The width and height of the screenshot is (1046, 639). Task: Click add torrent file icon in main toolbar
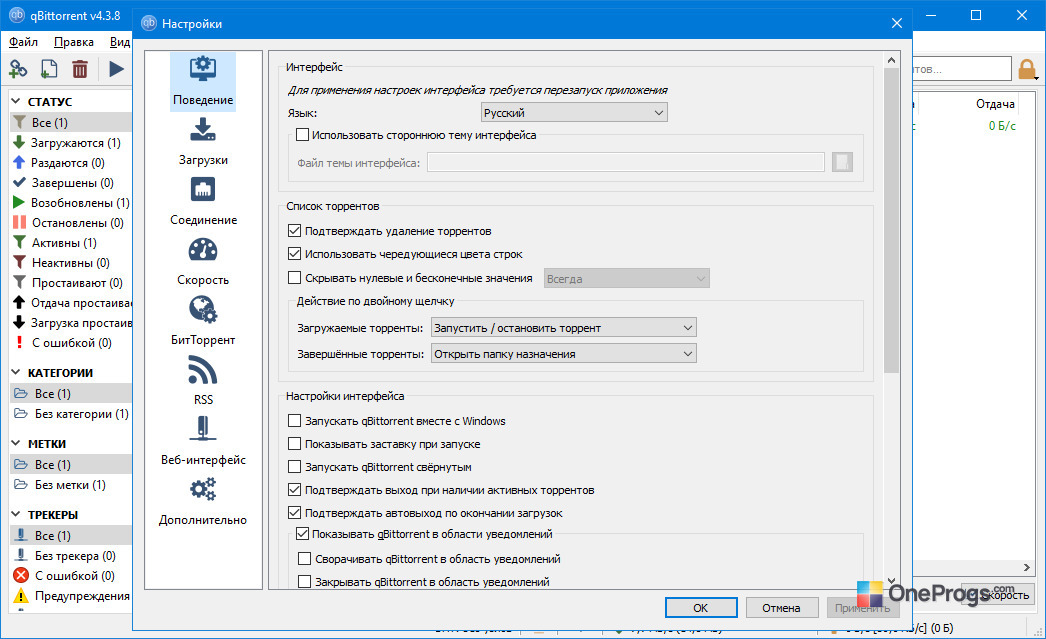pos(49,69)
